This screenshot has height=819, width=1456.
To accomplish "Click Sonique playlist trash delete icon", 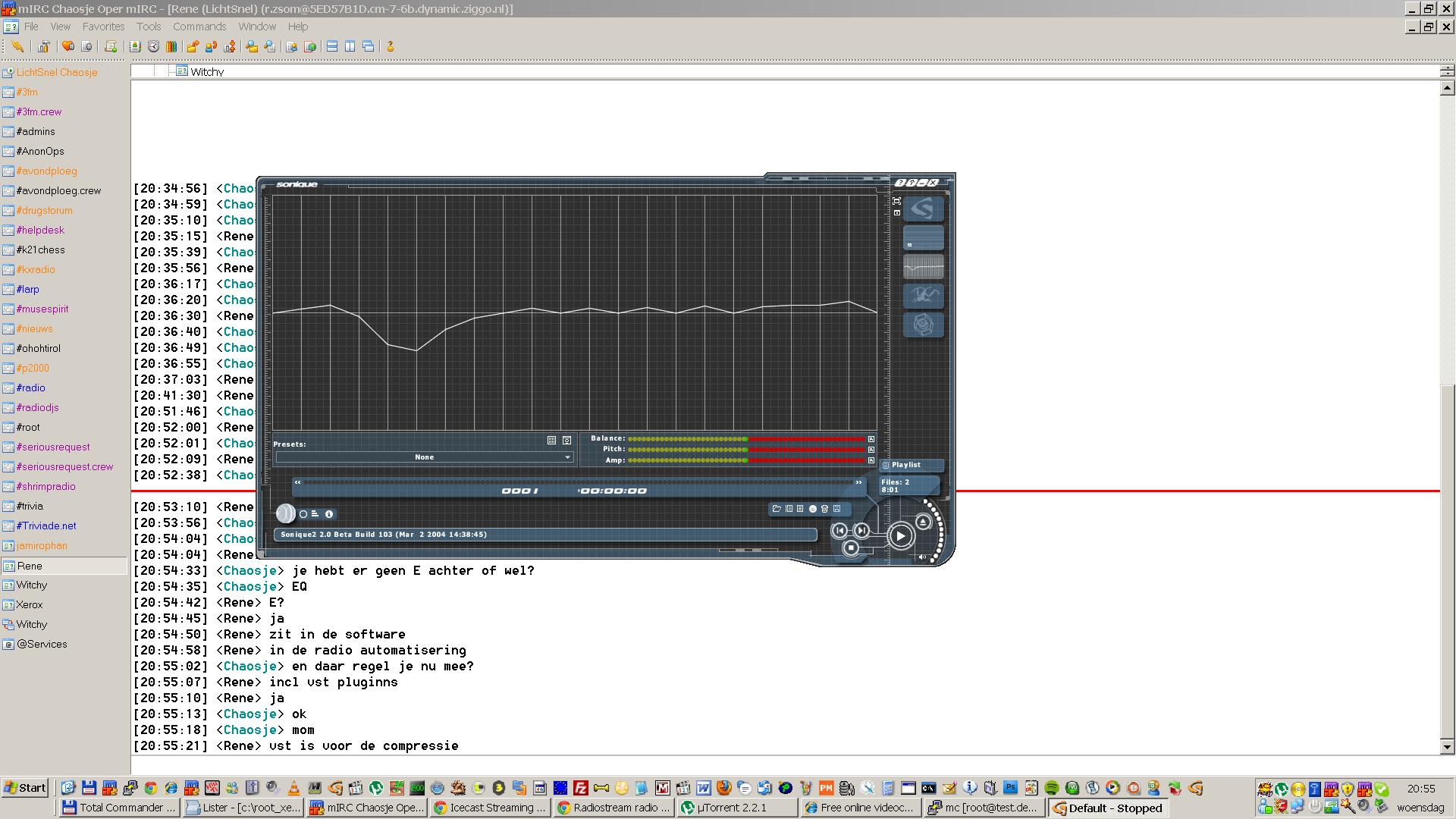I will point(824,509).
